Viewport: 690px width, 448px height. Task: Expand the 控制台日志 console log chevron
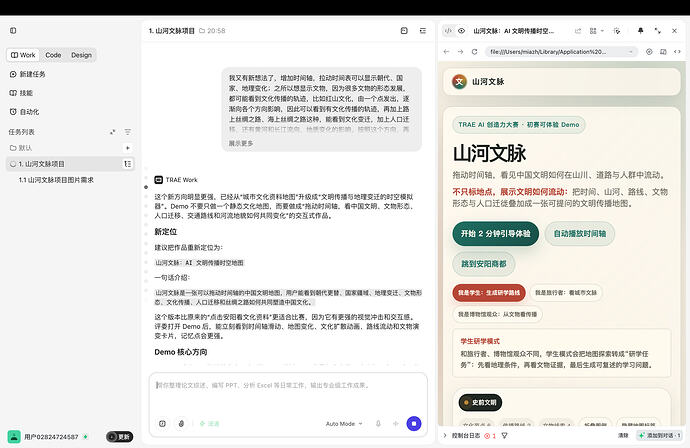click(445, 436)
